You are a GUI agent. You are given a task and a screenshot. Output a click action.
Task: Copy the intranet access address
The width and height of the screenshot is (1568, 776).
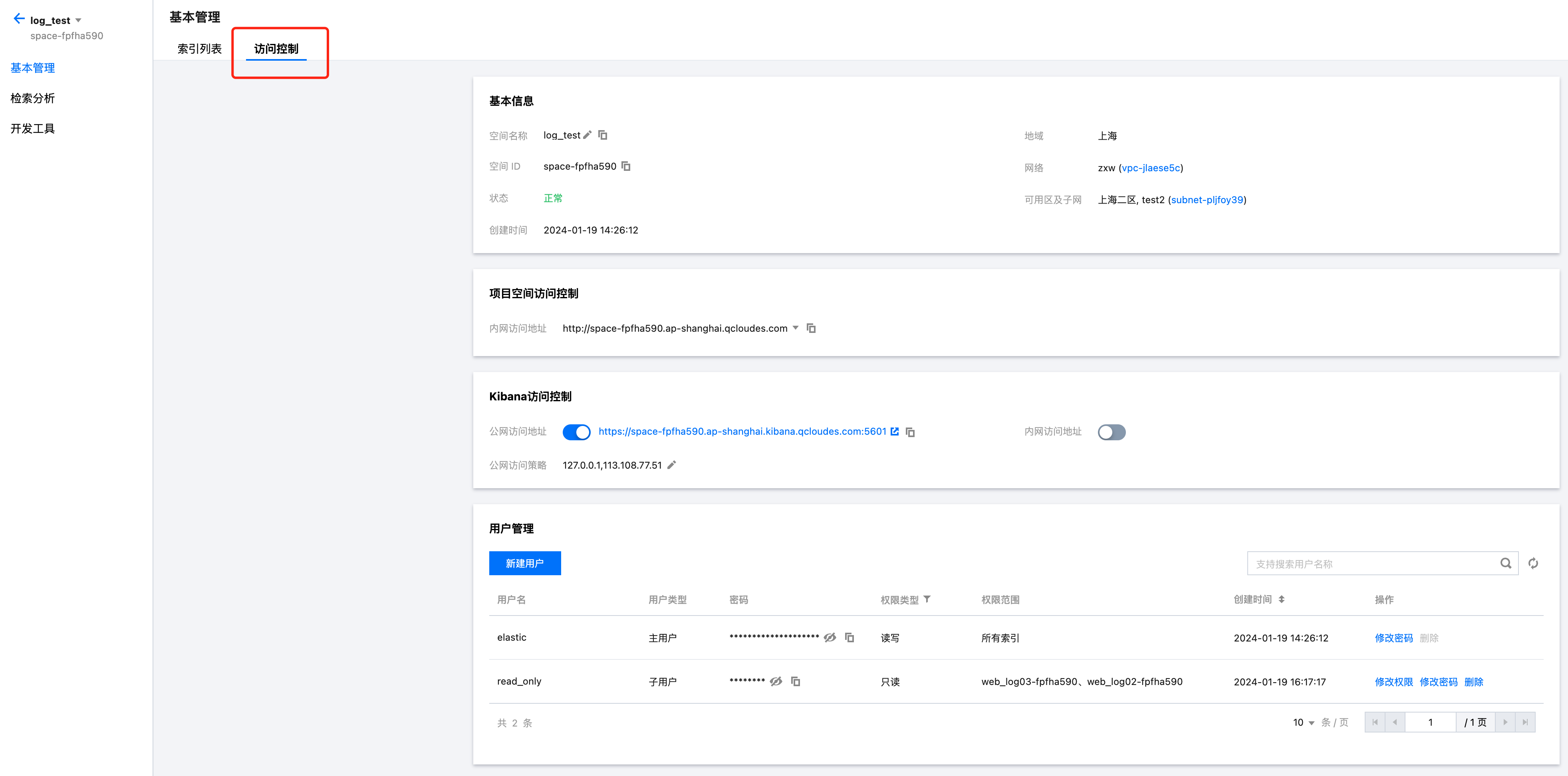811,329
